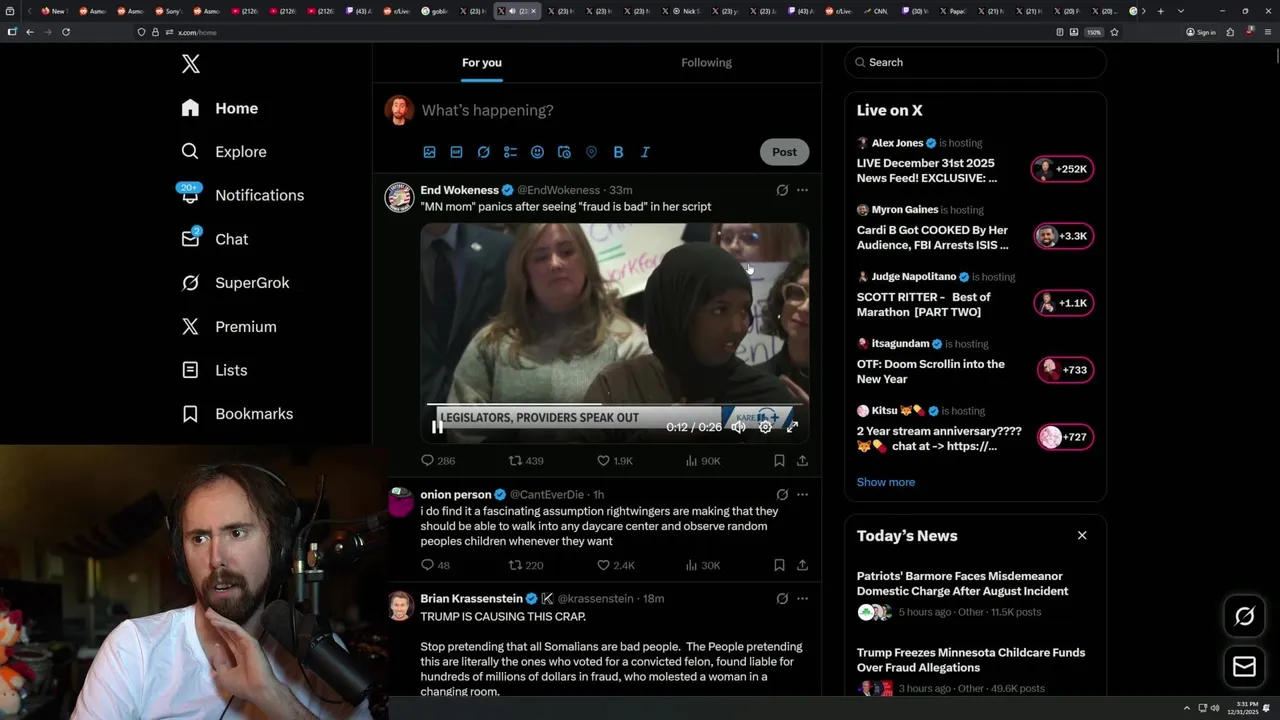Click Grok icon on onion person post
Viewport: 1280px width, 720px height.
click(782, 494)
